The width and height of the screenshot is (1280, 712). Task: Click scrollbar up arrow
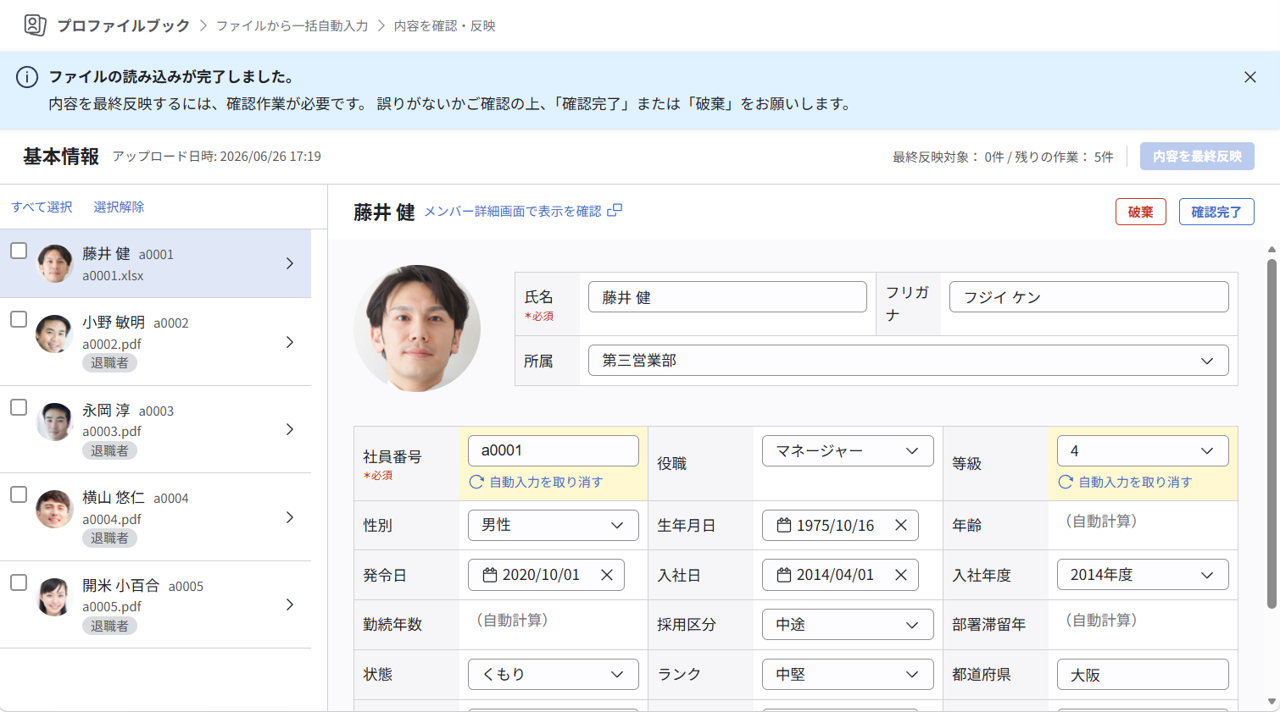(1272, 249)
